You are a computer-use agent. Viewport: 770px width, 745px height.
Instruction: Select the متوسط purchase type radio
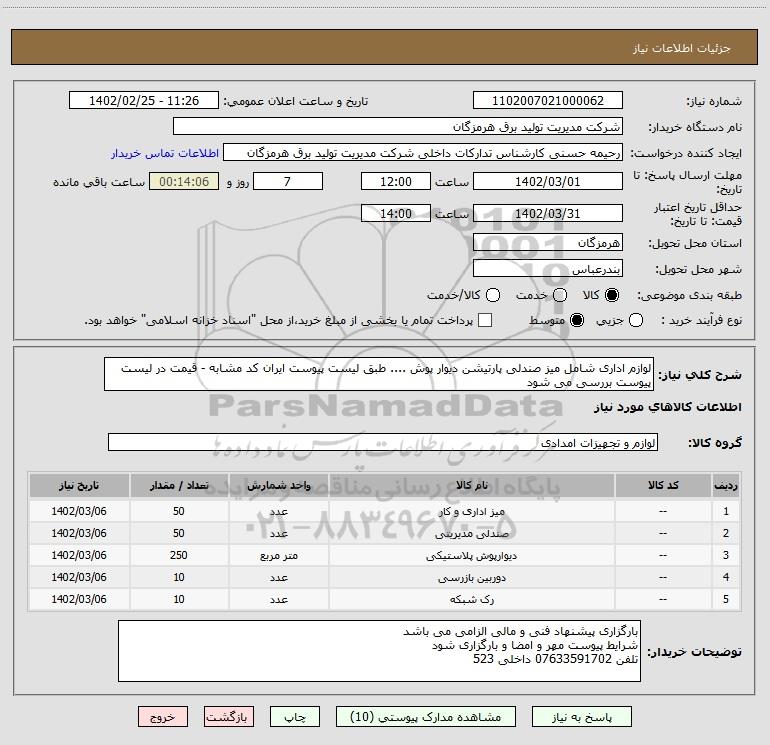577,320
